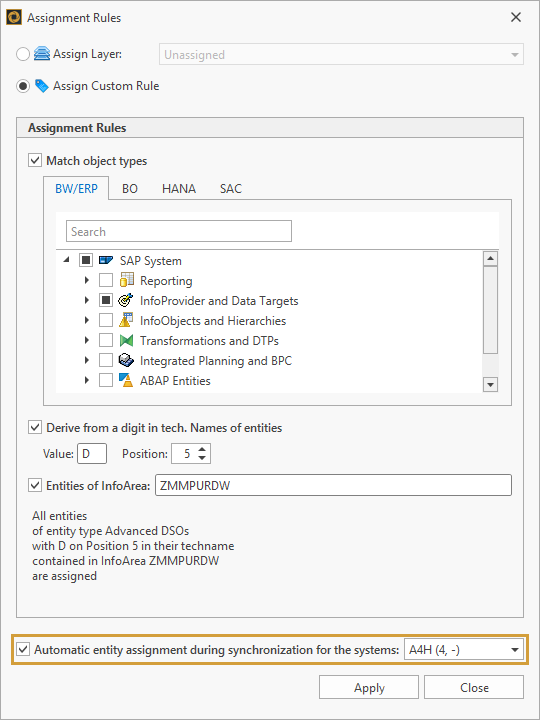Open the A4H (4, -) systems dropdown
This screenshot has width=540, height=720.
pyautogui.click(x=464, y=650)
